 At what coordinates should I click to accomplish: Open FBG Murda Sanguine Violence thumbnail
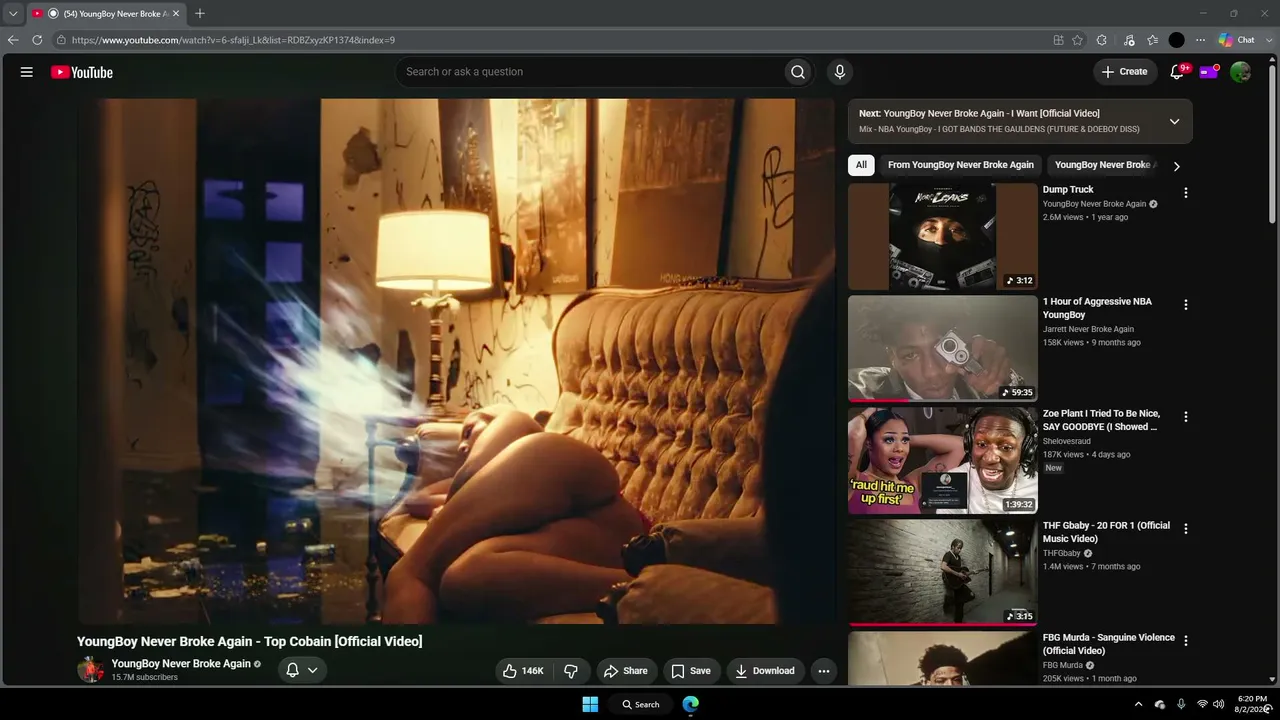943,658
